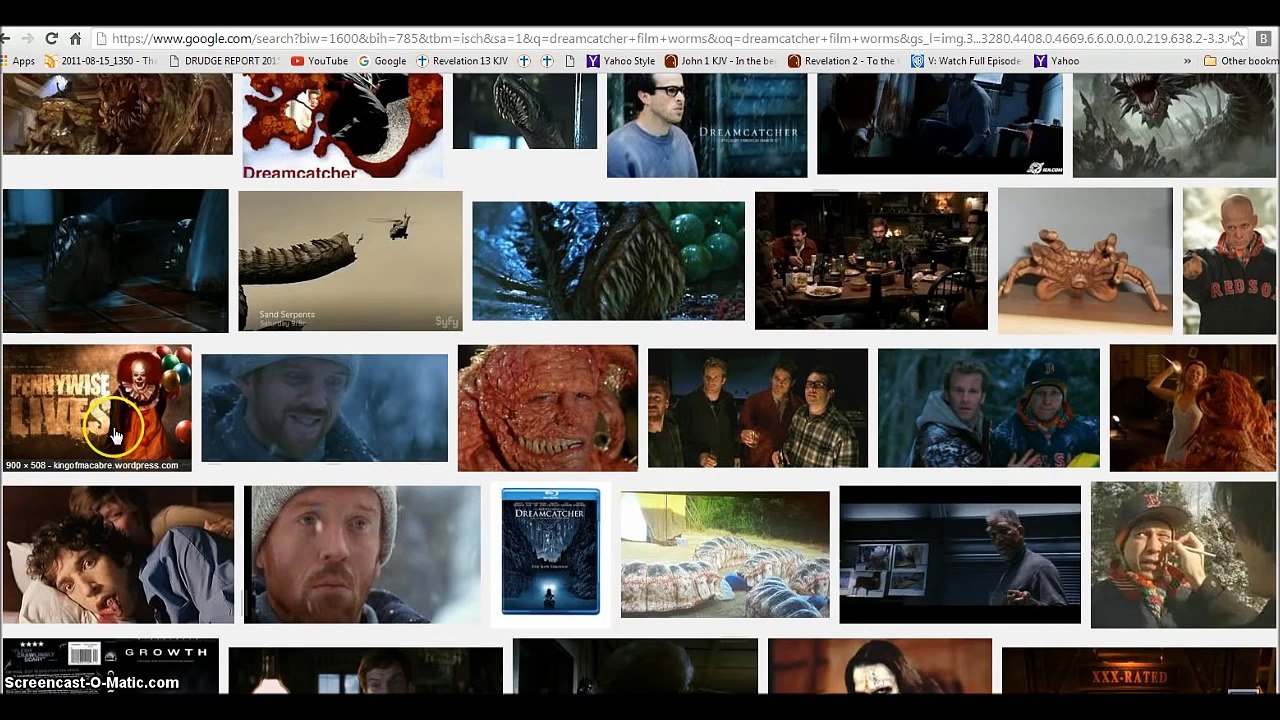
Task: Open the cabin dinner table scene thumbnail
Action: tap(871, 261)
